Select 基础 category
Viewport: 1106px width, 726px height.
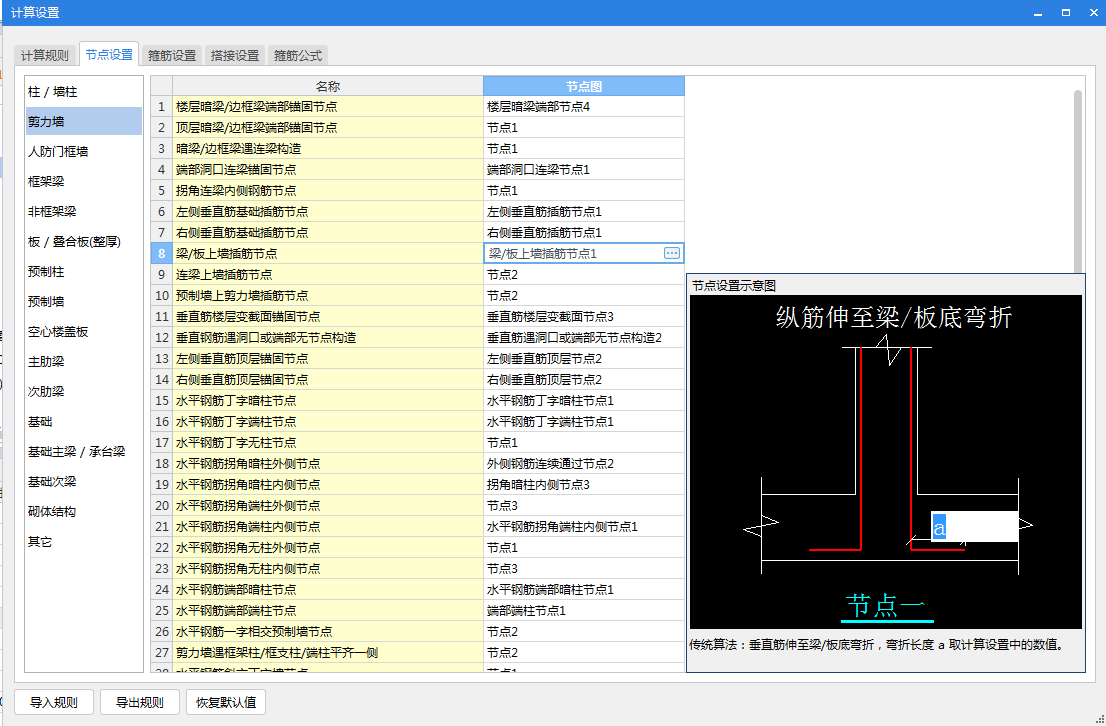(83, 422)
